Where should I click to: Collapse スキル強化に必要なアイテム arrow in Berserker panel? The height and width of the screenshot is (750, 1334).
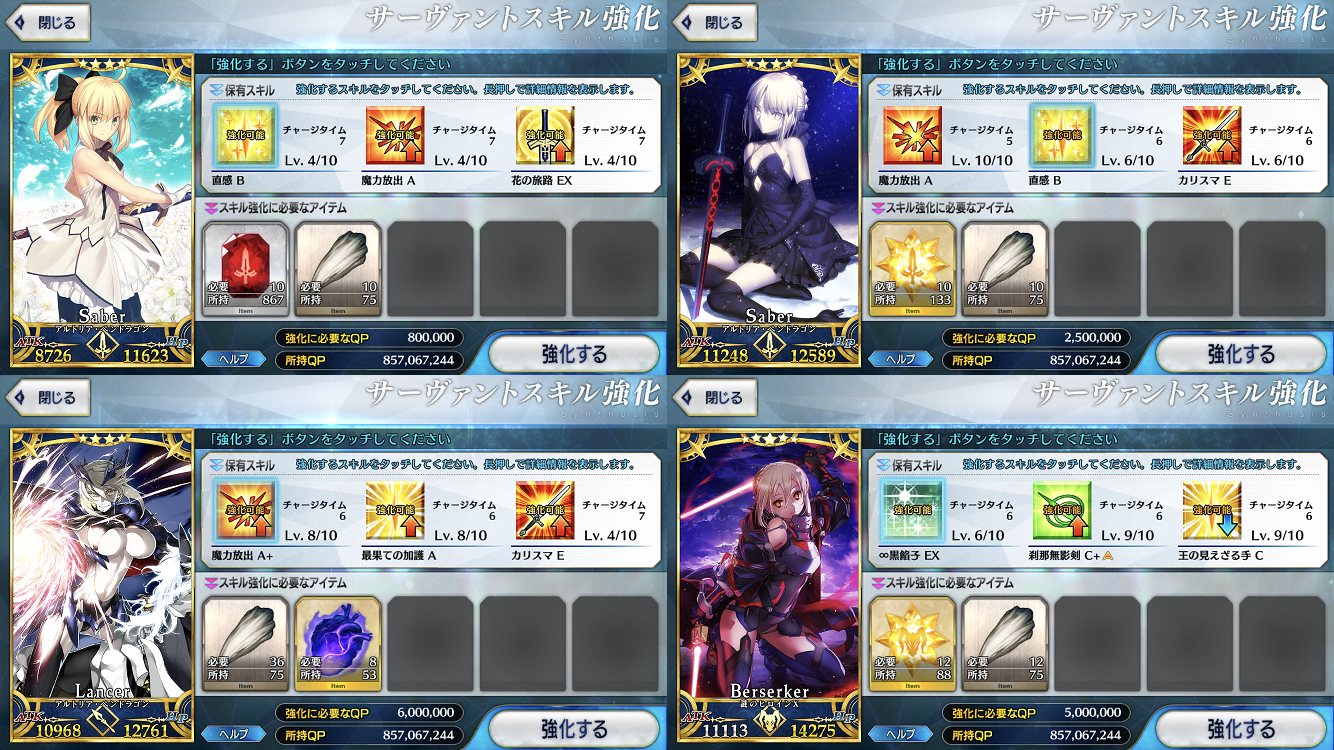click(878, 583)
